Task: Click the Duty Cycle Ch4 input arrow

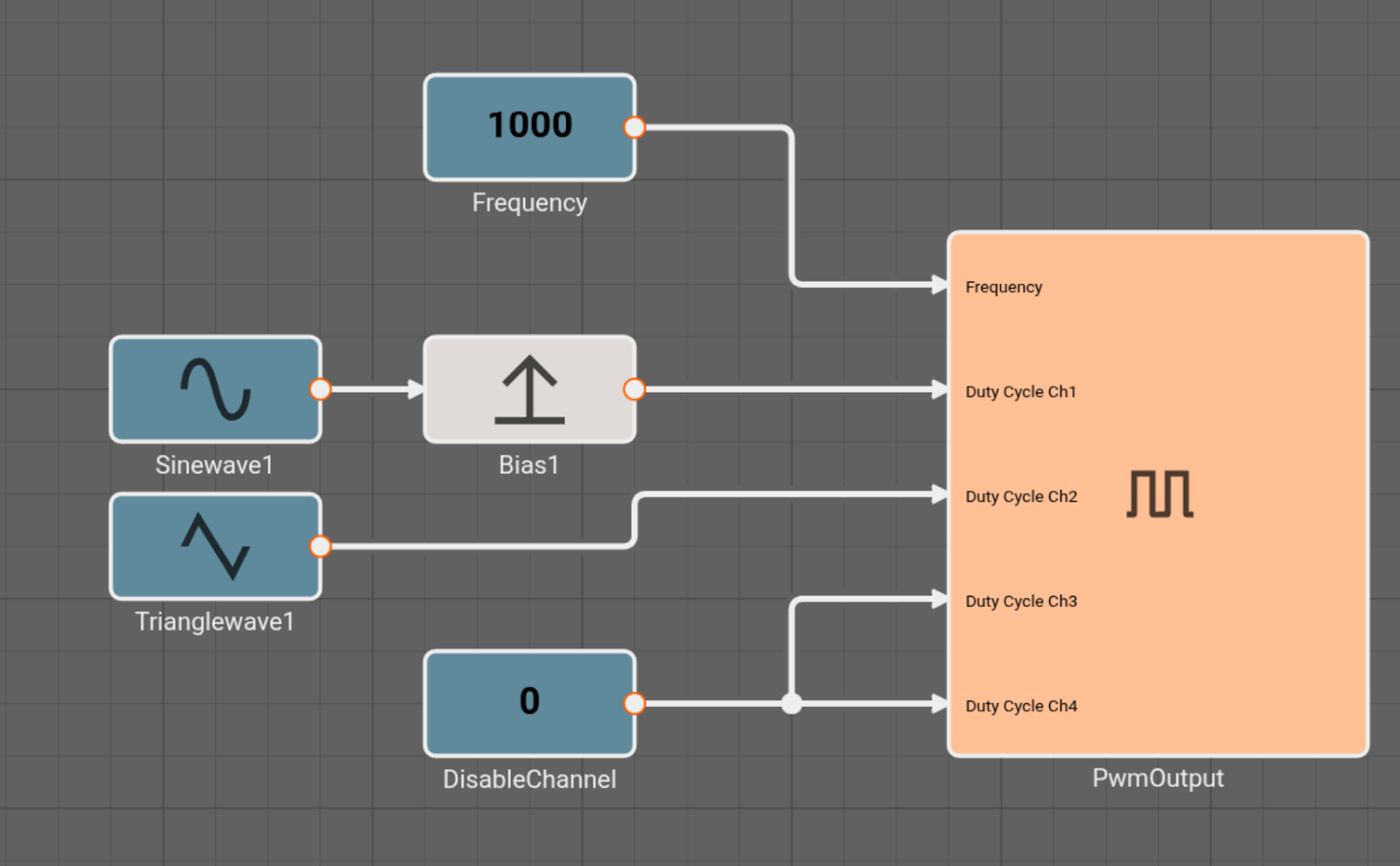Action: tap(940, 703)
